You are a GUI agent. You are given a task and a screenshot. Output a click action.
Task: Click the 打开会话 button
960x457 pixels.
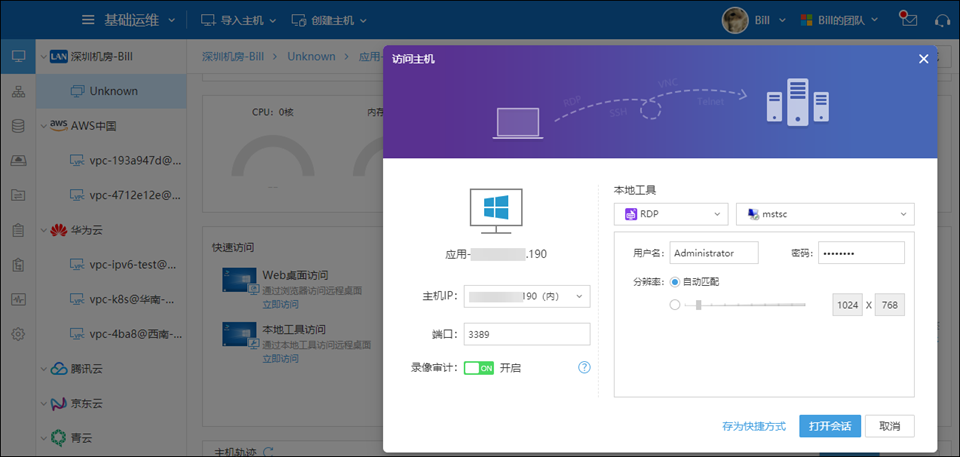point(829,426)
